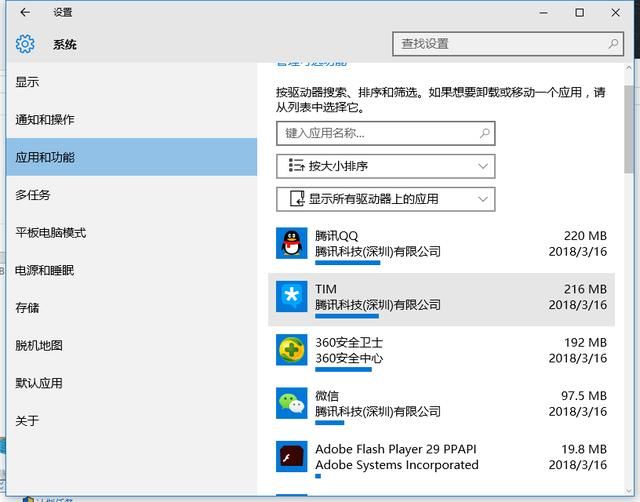Image resolution: width=640 pixels, height=502 pixels.
Task: Select the 微信 app name
Action: click(x=327, y=396)
